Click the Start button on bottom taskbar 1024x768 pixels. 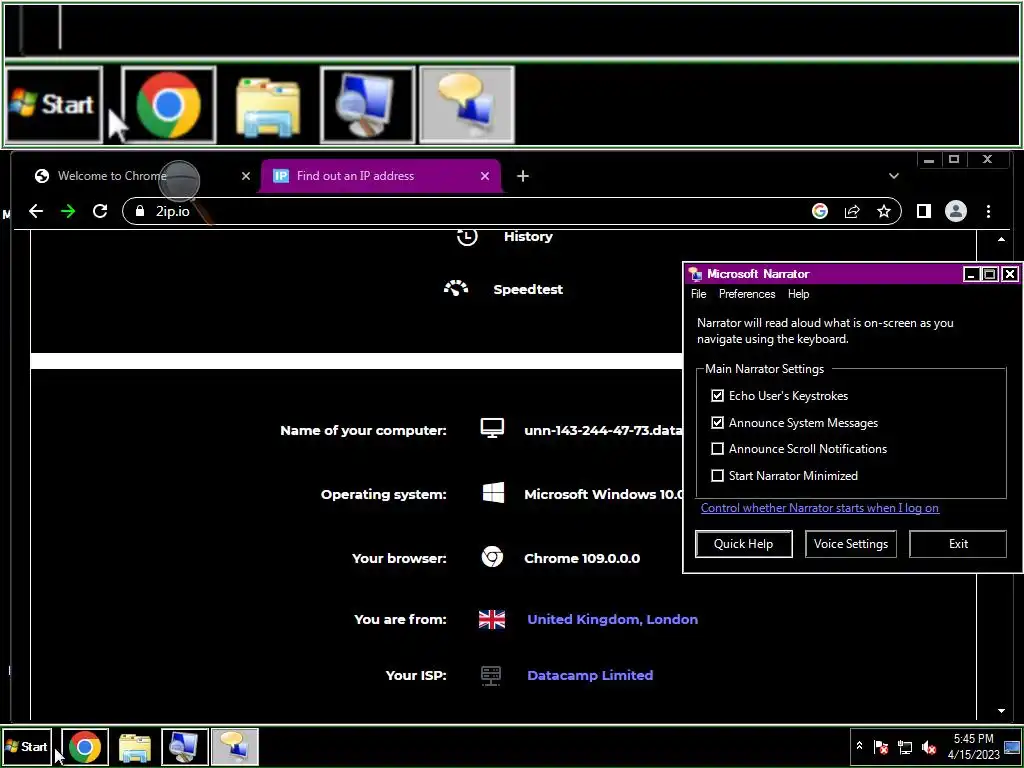pos(27,746)
